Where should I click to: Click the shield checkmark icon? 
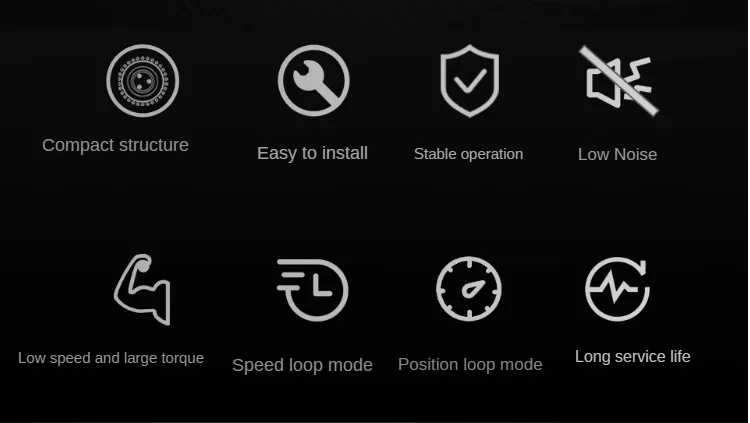click(x=470, y=81)
